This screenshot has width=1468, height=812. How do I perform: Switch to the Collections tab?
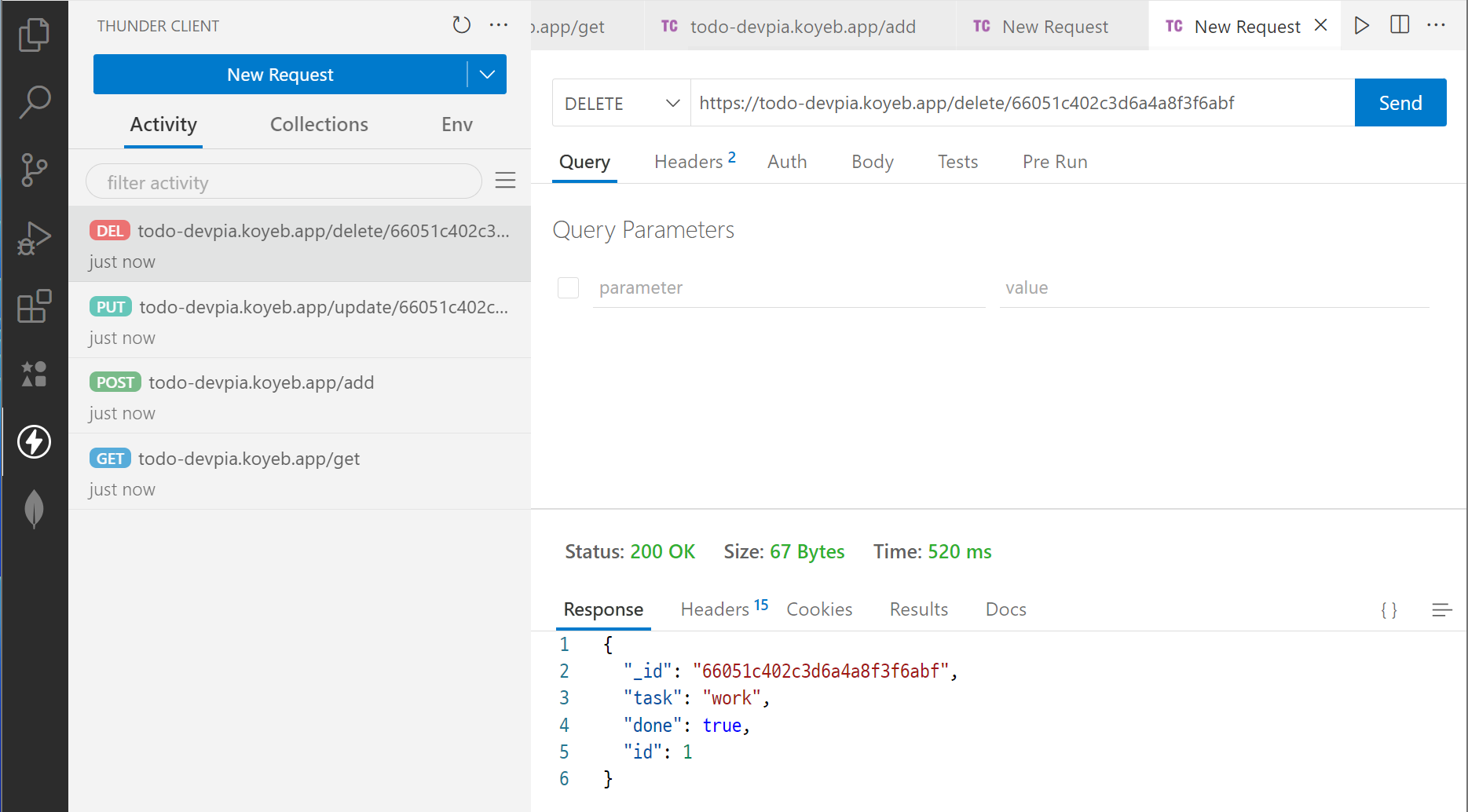pyautogui.click(x=319, y=125)
